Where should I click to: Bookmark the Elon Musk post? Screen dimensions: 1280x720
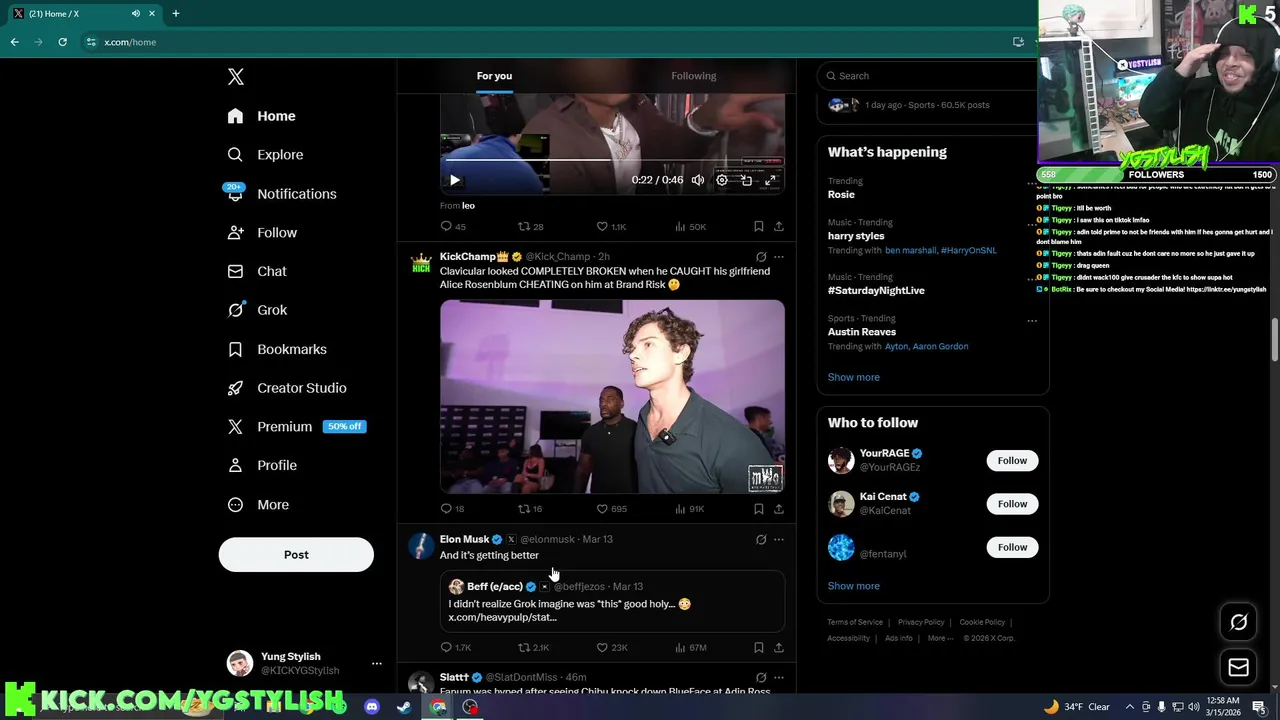759,648
